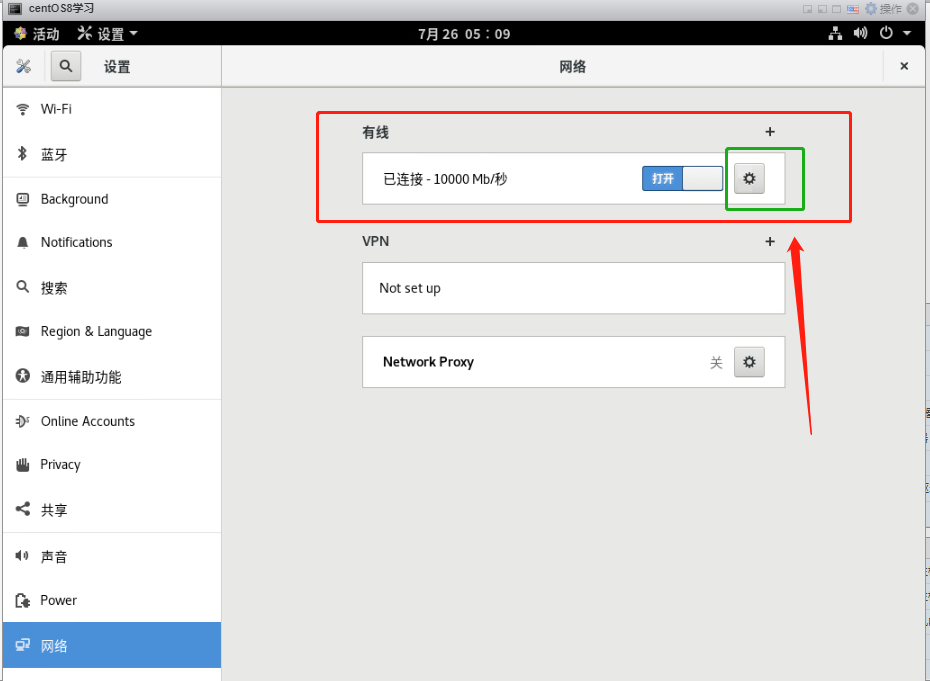Click the speaker icon beside 声音
This screenshot has width=930, height=681.
tap(22, 556)
